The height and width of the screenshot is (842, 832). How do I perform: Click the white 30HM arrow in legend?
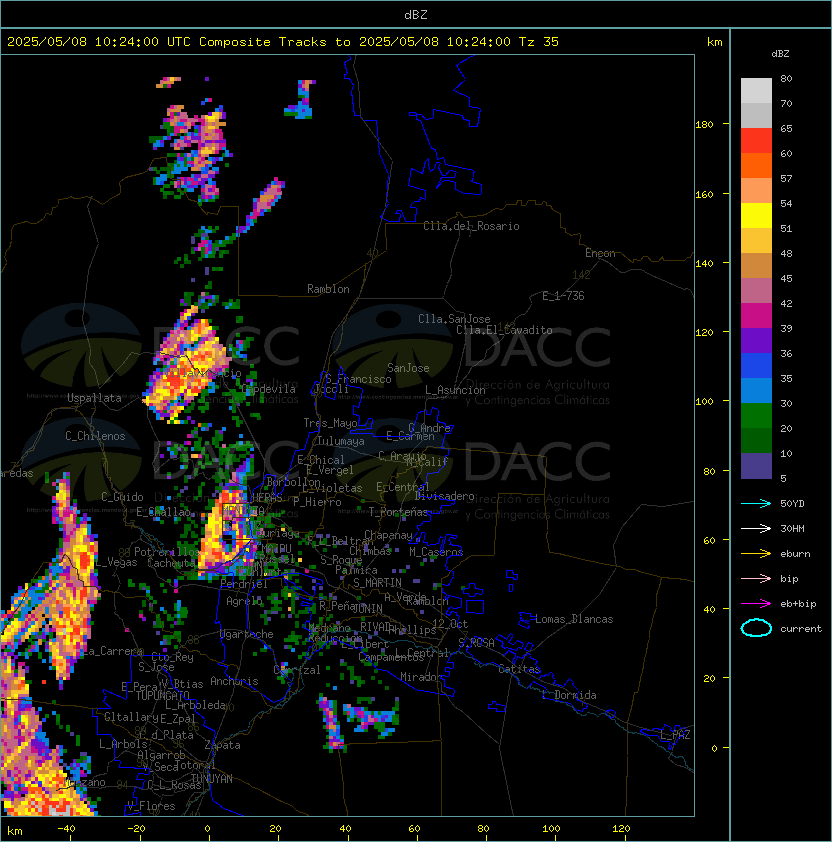tap(756, 528)
